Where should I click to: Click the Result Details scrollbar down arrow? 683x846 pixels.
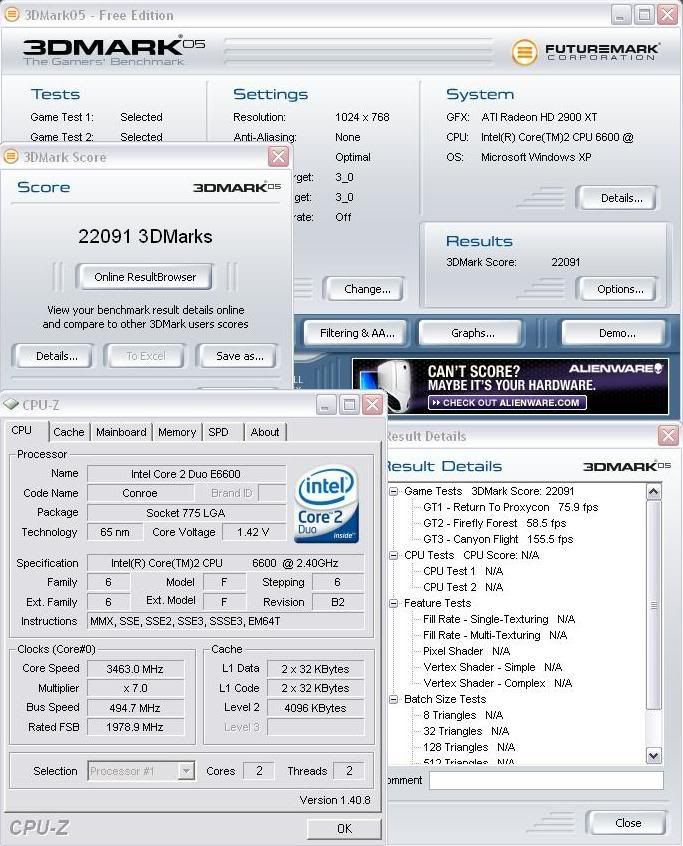(653, 755)
